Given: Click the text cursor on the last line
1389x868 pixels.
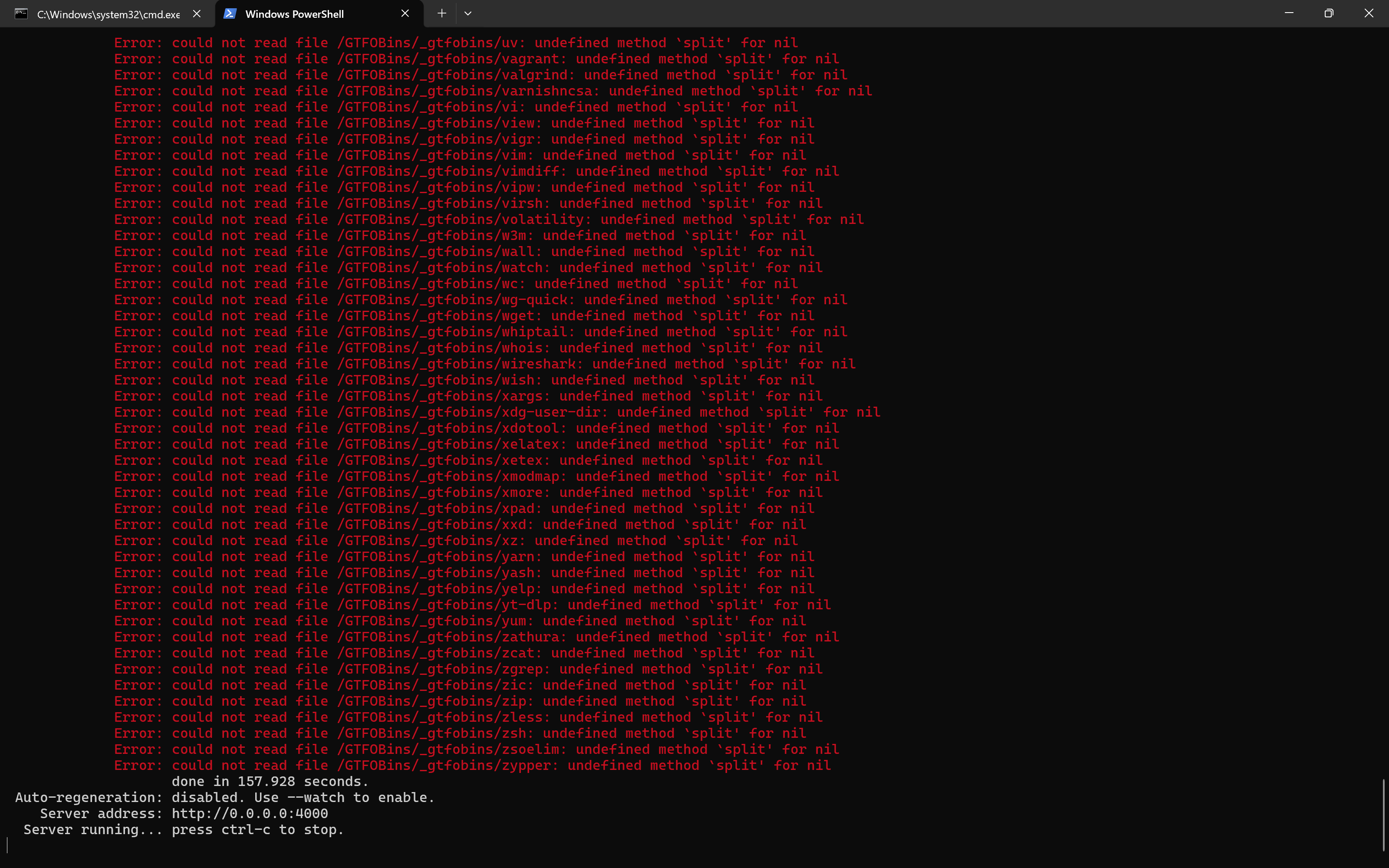Looking at the screenshot, I should click(7, 845).
